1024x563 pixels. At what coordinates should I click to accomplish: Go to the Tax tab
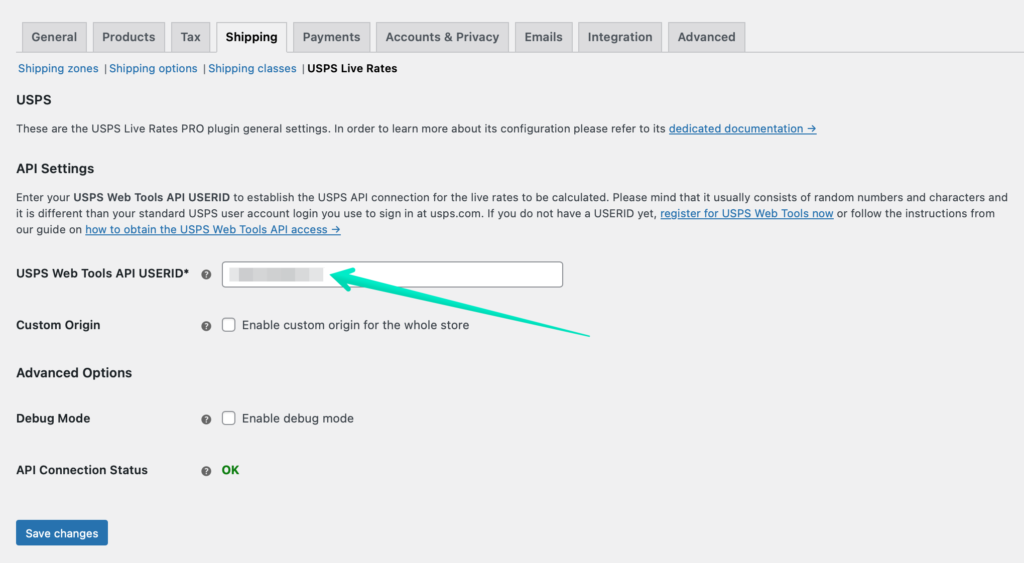coord(191,37)
